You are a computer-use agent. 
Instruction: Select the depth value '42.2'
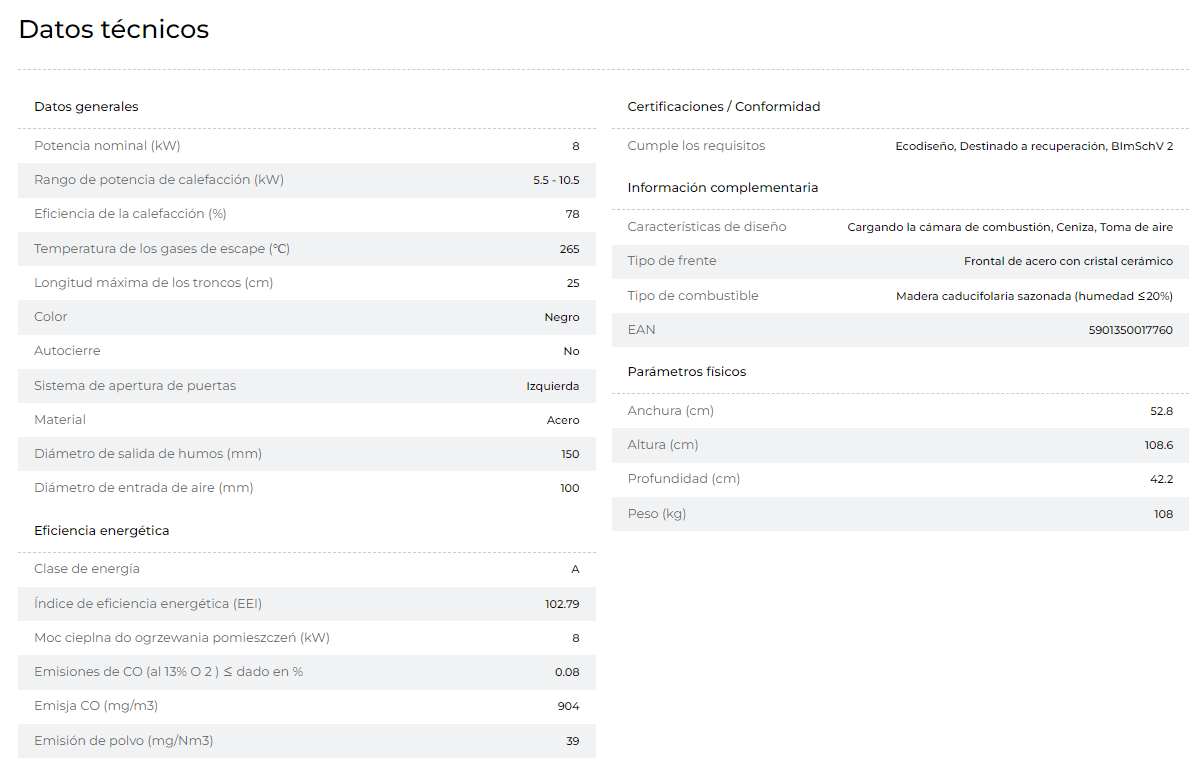(x=1162, y=479)
